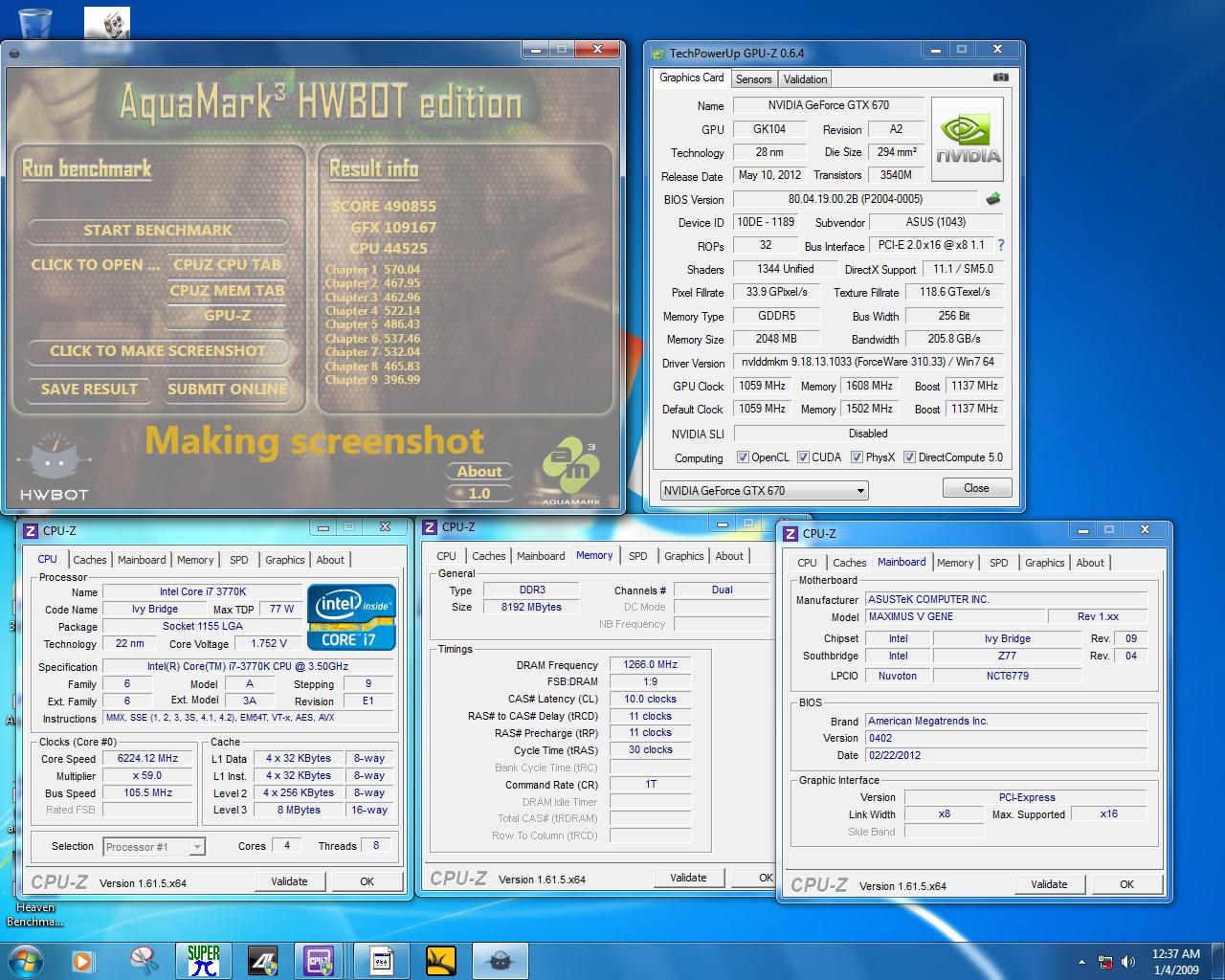The width and height of the screenshot is (1225, 980).
Task: Launch Windows Media Player from taskbar
Action: tap(83, 960)
